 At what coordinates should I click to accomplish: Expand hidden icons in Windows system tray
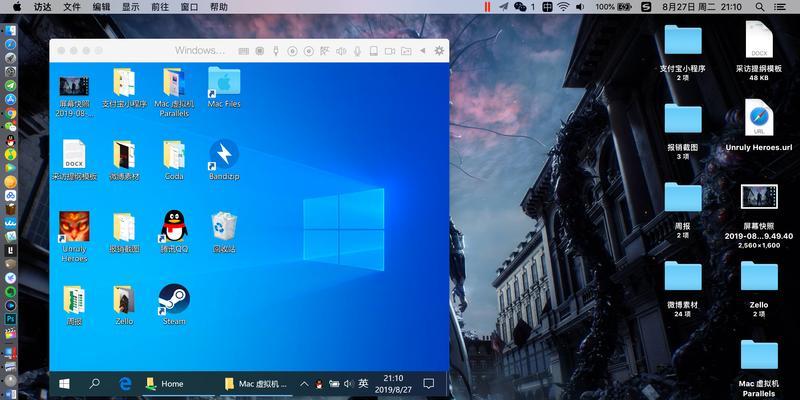304,384
